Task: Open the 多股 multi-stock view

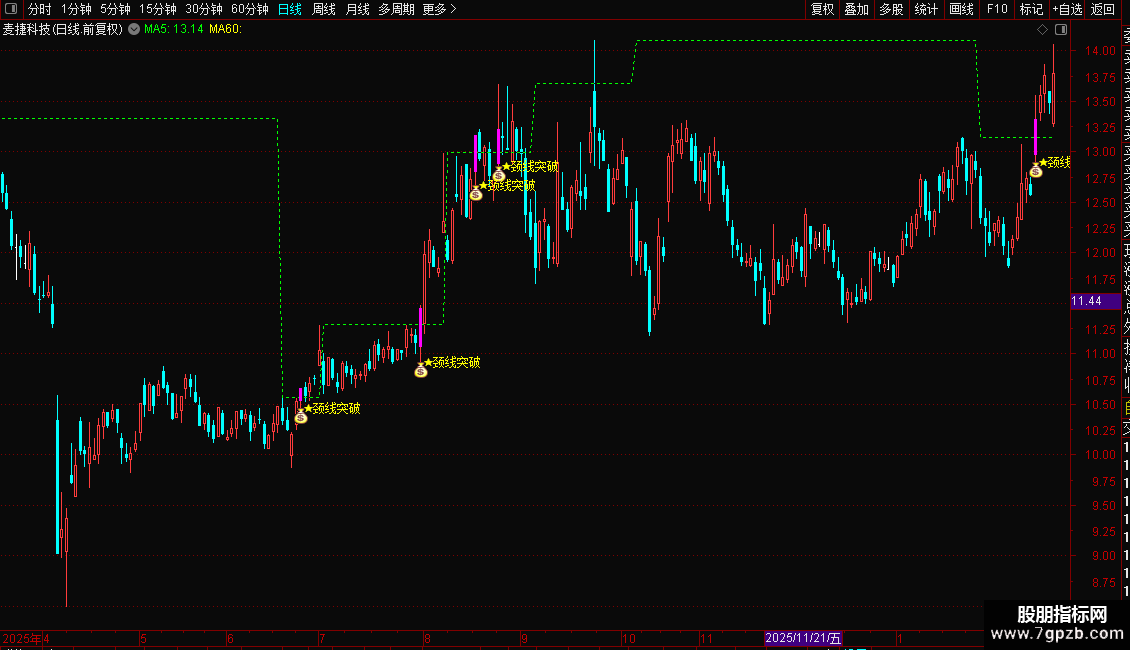Action: (891, 9)
